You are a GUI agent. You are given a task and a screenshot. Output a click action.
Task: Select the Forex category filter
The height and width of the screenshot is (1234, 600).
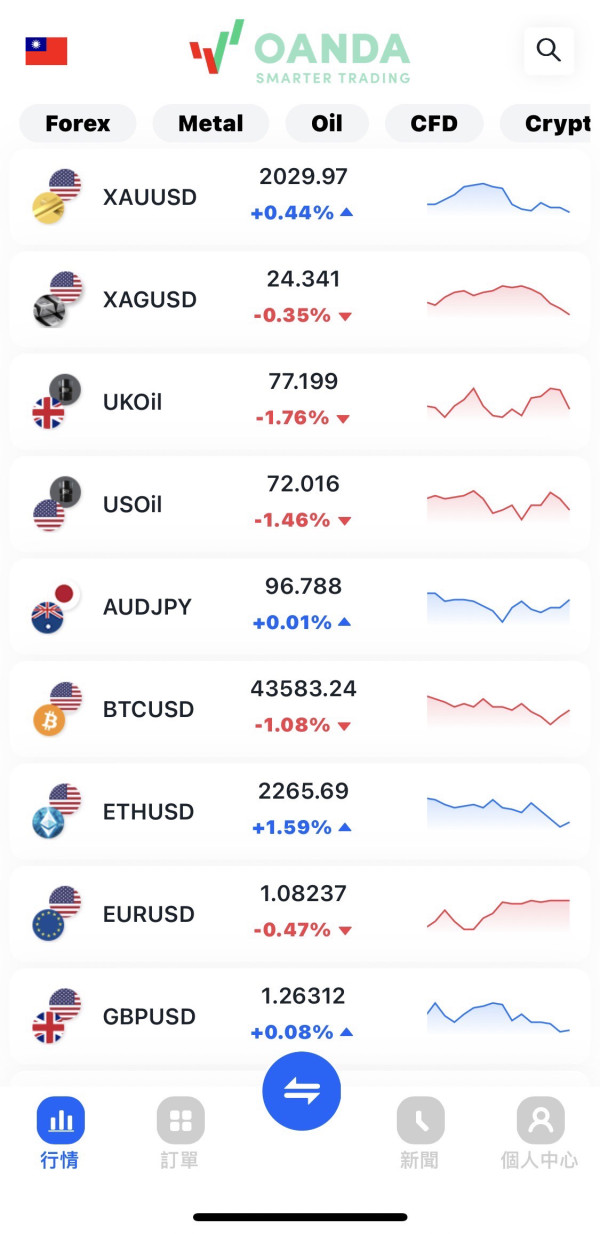click(78, 124)
